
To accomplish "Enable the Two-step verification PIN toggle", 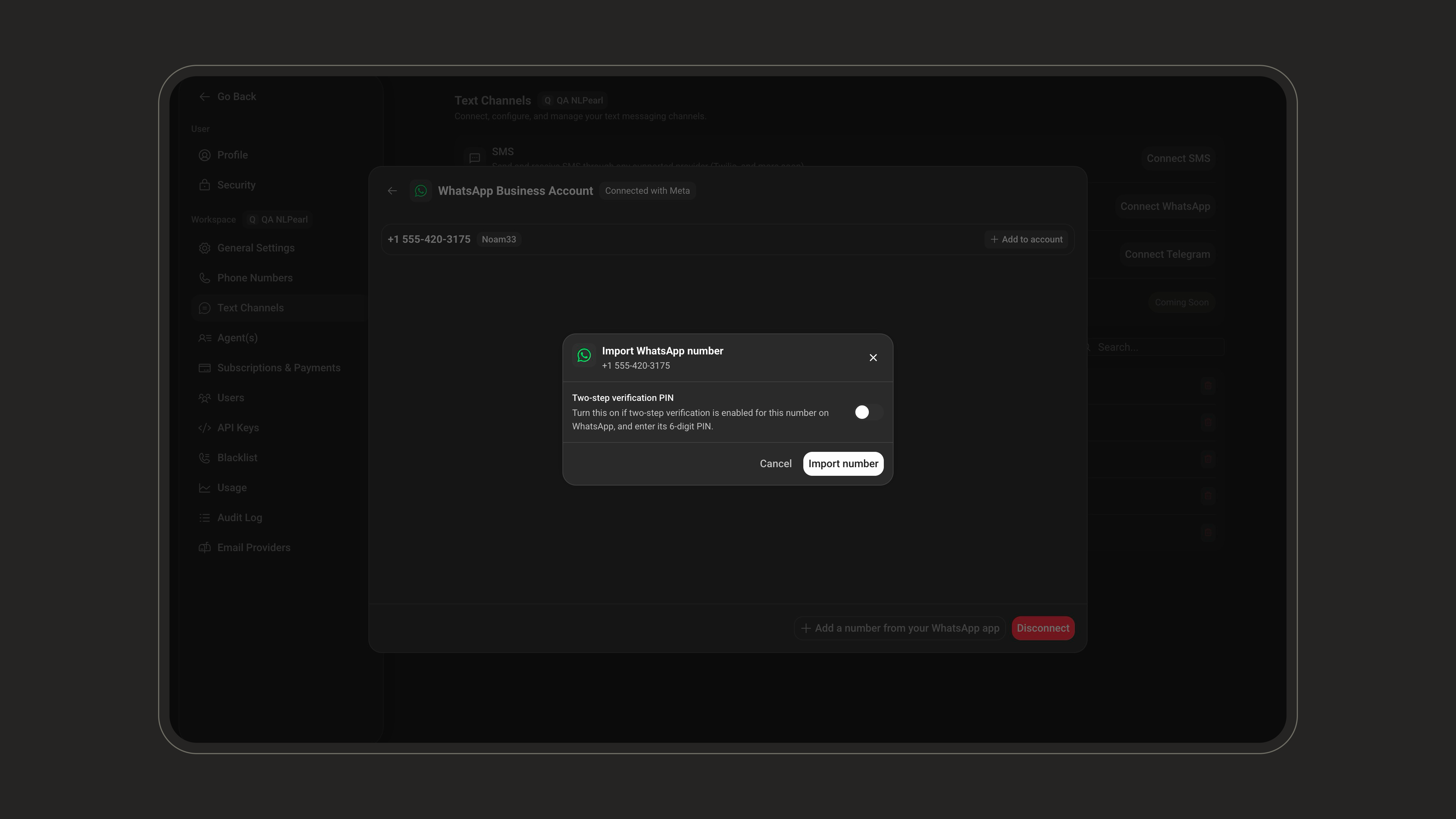I will pos(868,412).
